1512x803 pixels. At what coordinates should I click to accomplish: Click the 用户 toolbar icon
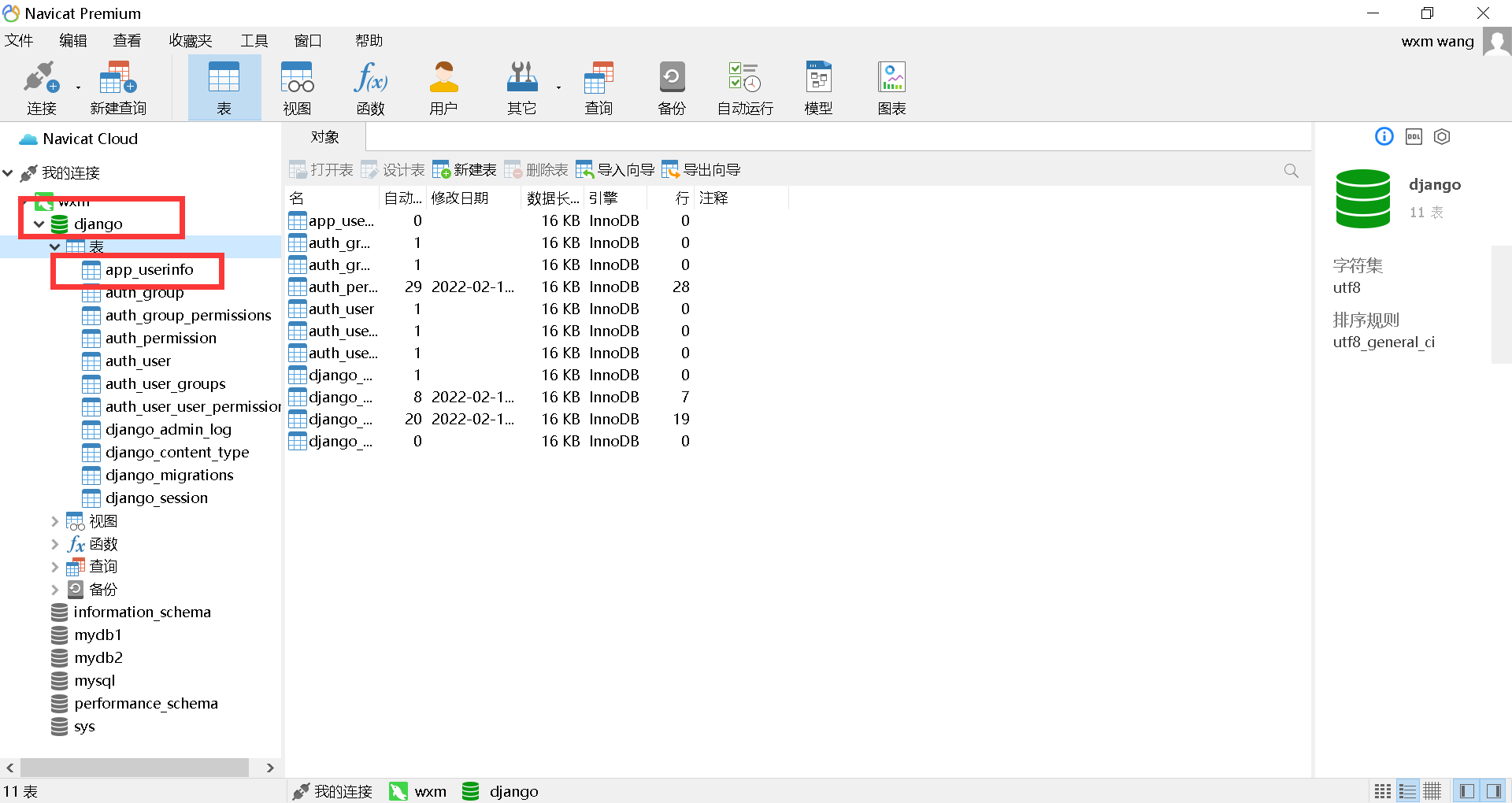point(443,87)
